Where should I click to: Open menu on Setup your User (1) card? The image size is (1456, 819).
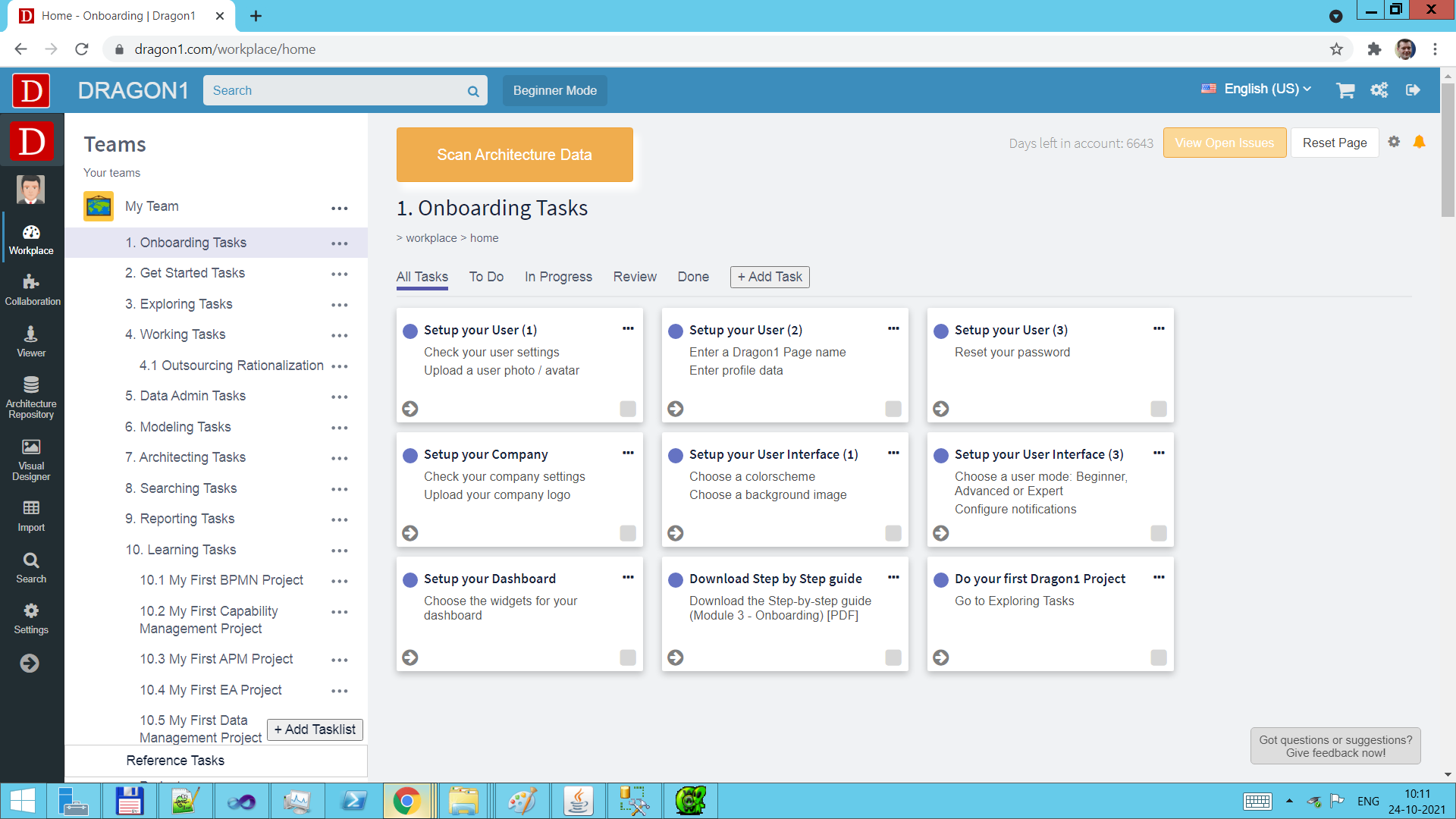point(628,328)
